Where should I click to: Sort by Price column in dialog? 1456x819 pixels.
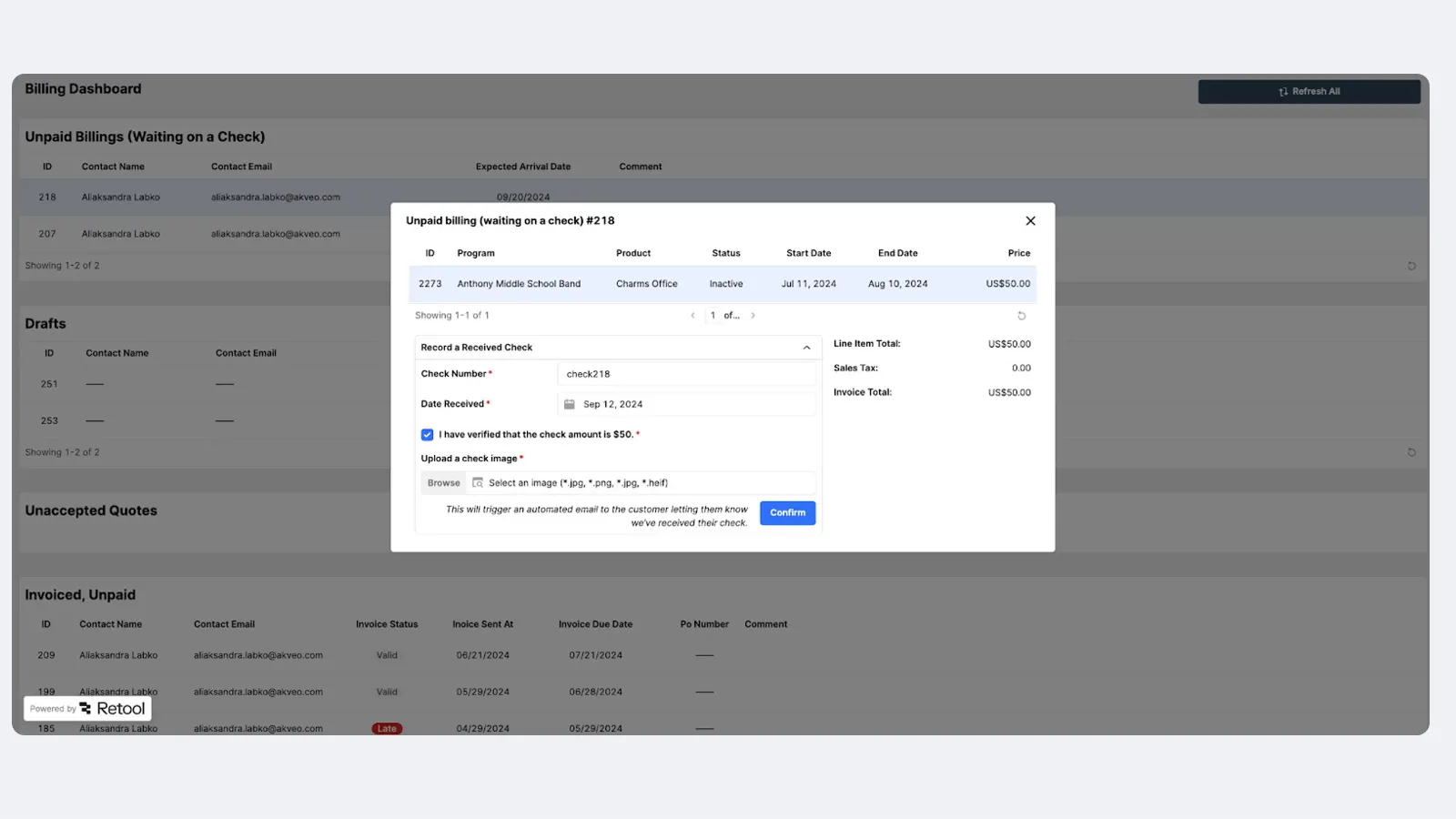point(1018,253)
